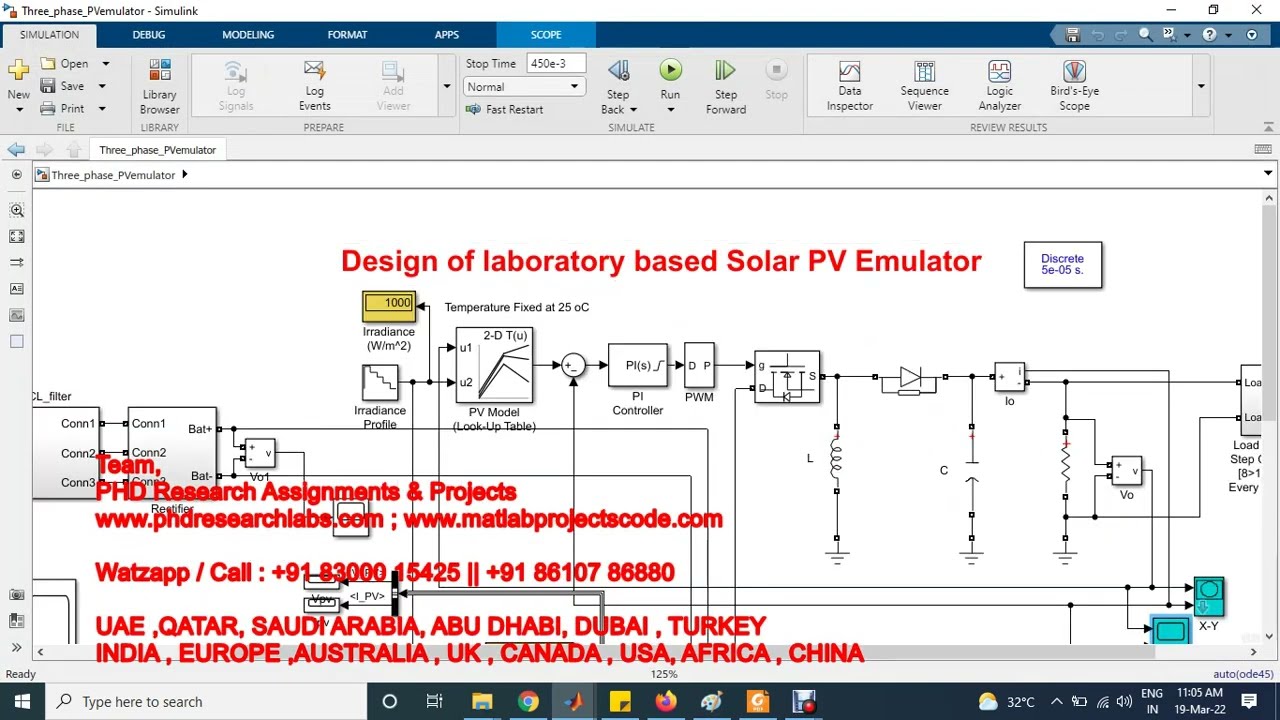Screen dimensions: 1280x720
Task: Click the Step Back icon
Action: (x=618, y=71)
